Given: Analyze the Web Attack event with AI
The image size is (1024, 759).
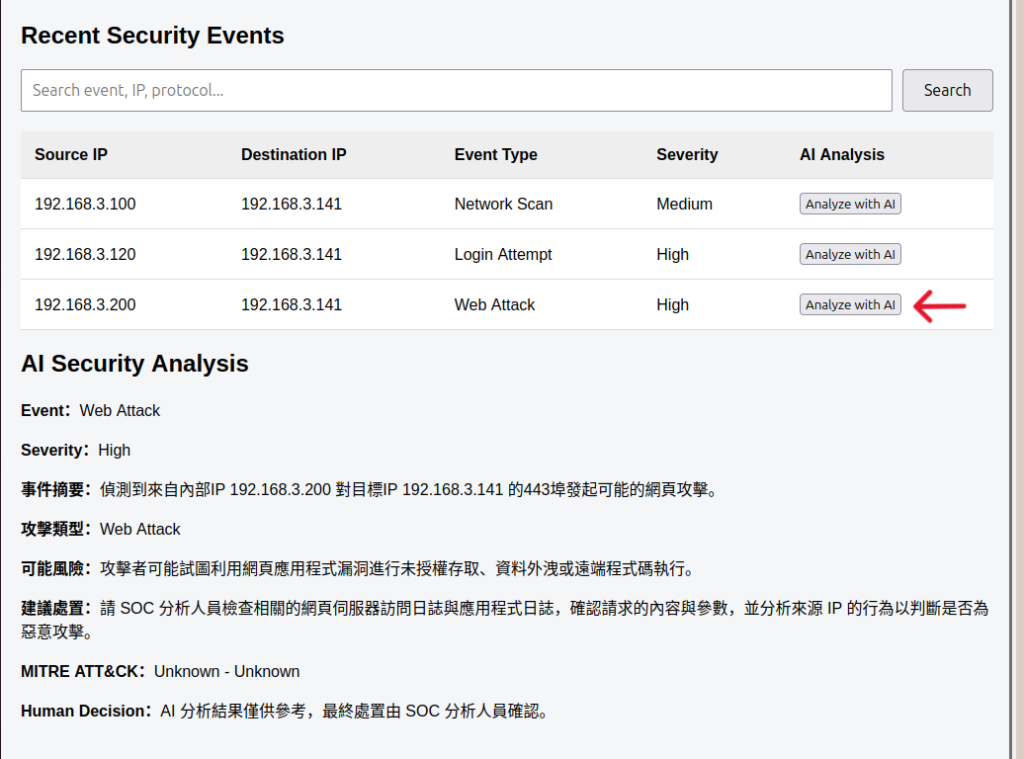Looking at the screenshot, I should pyautogui.click(x=850, y=304).
